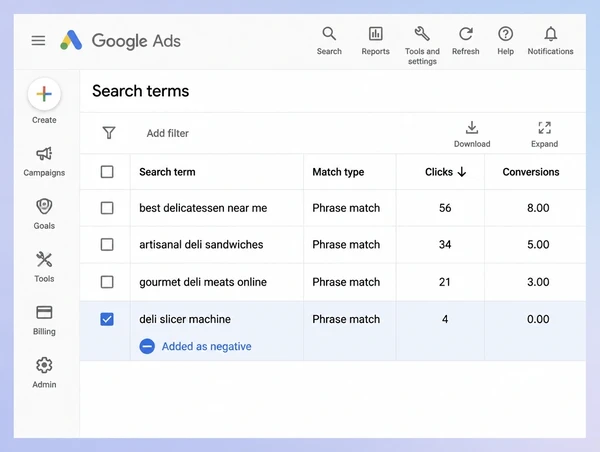Click the term gourmet deli meats online
The image size is (600, 452).
(x=203, y=282)
